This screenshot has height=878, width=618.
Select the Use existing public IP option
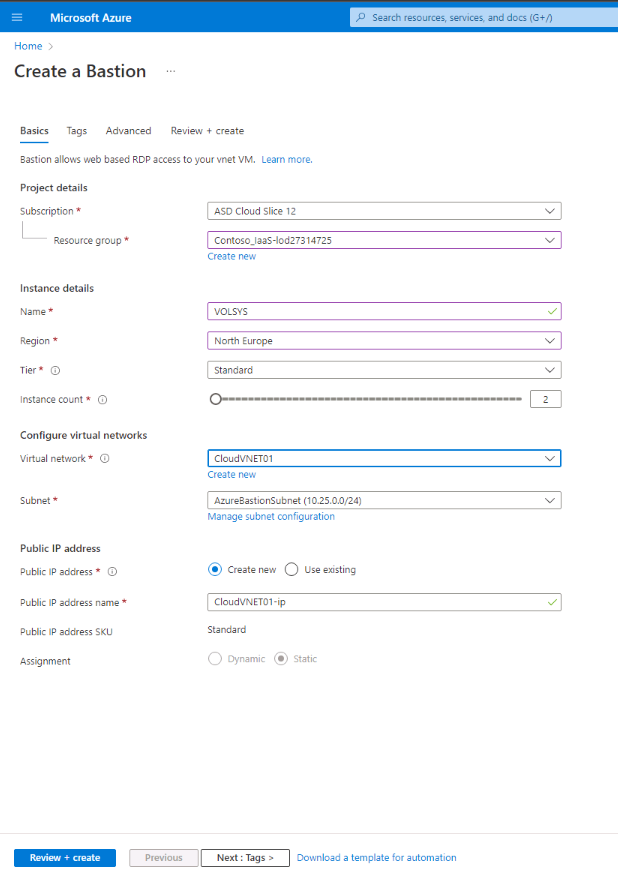292,570
